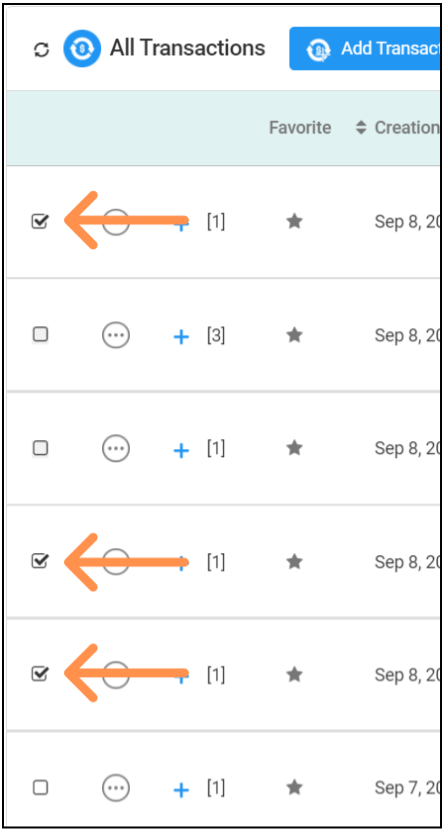Screen dimensions: 443x830
Task: Star the third row transaction as favorite
Action: pos(294,448)
